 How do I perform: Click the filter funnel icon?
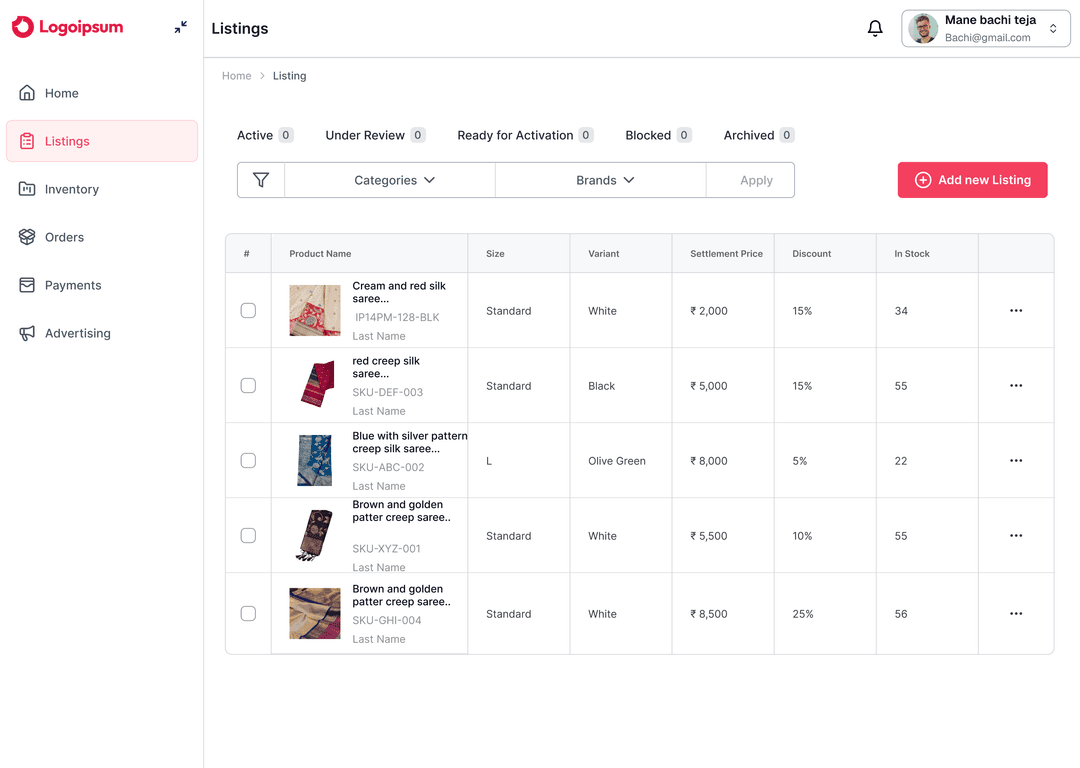(x=261, y=180)
